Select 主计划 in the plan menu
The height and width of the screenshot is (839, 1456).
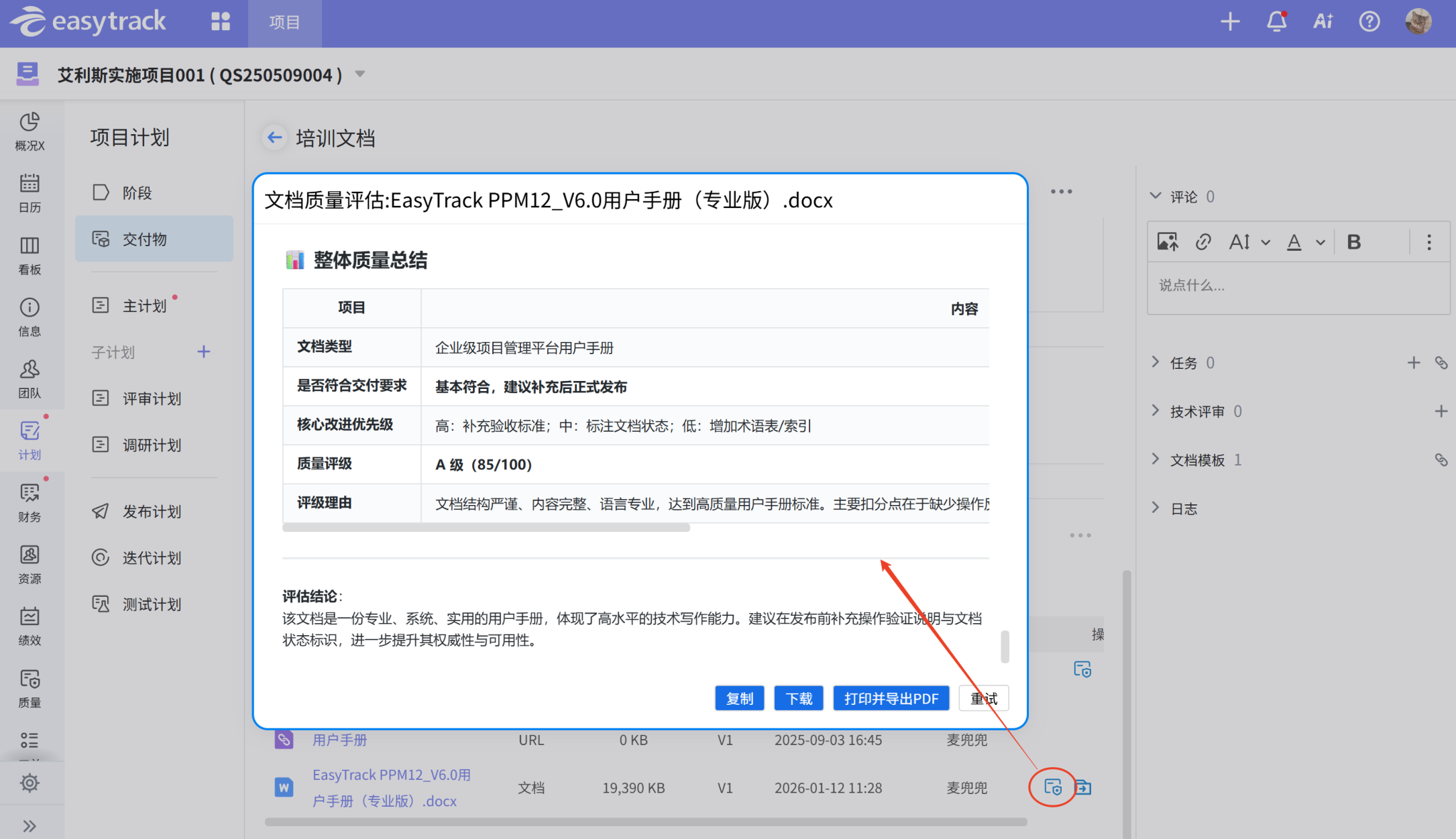(145, 306)
